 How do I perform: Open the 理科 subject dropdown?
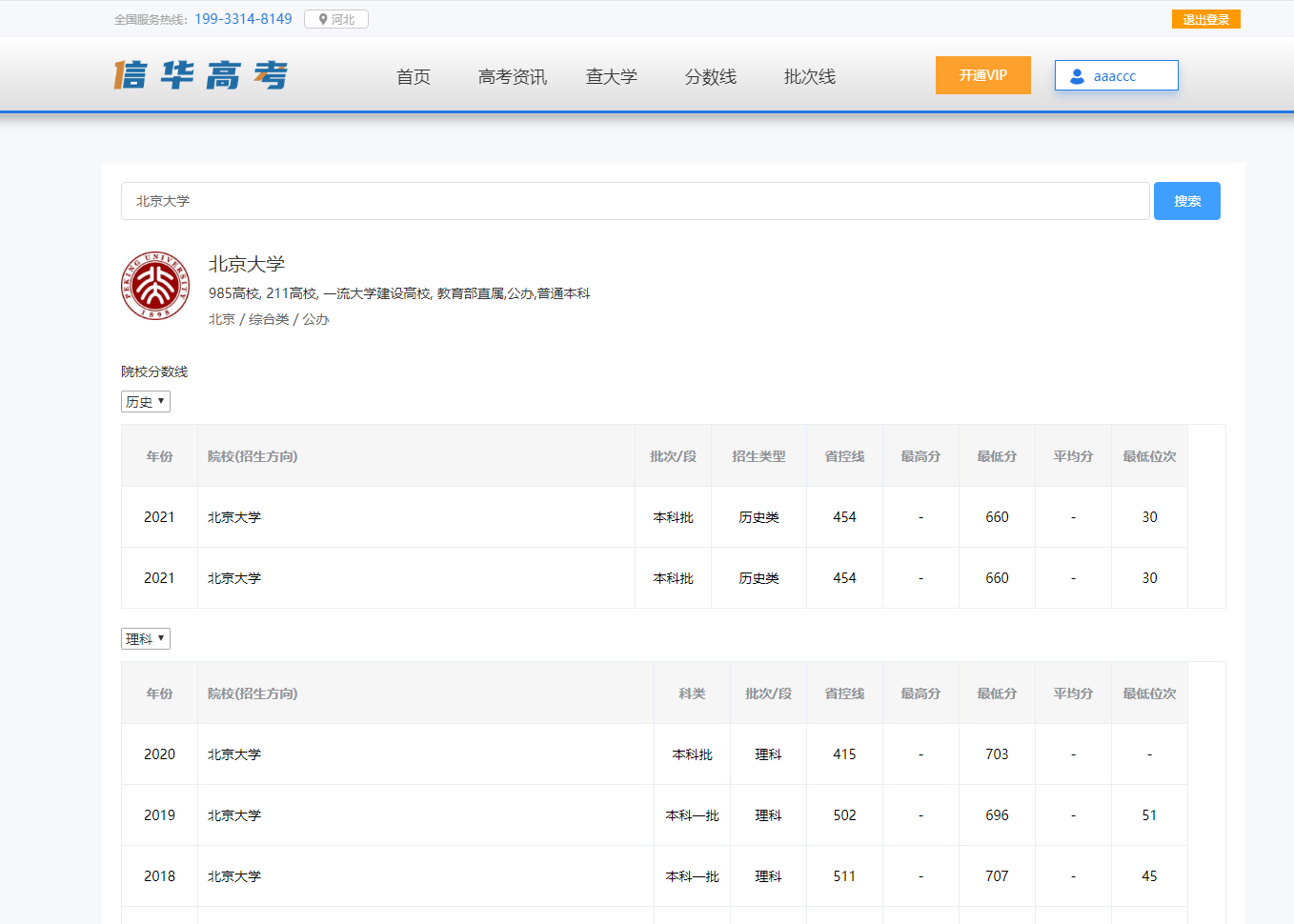[146, 638]
